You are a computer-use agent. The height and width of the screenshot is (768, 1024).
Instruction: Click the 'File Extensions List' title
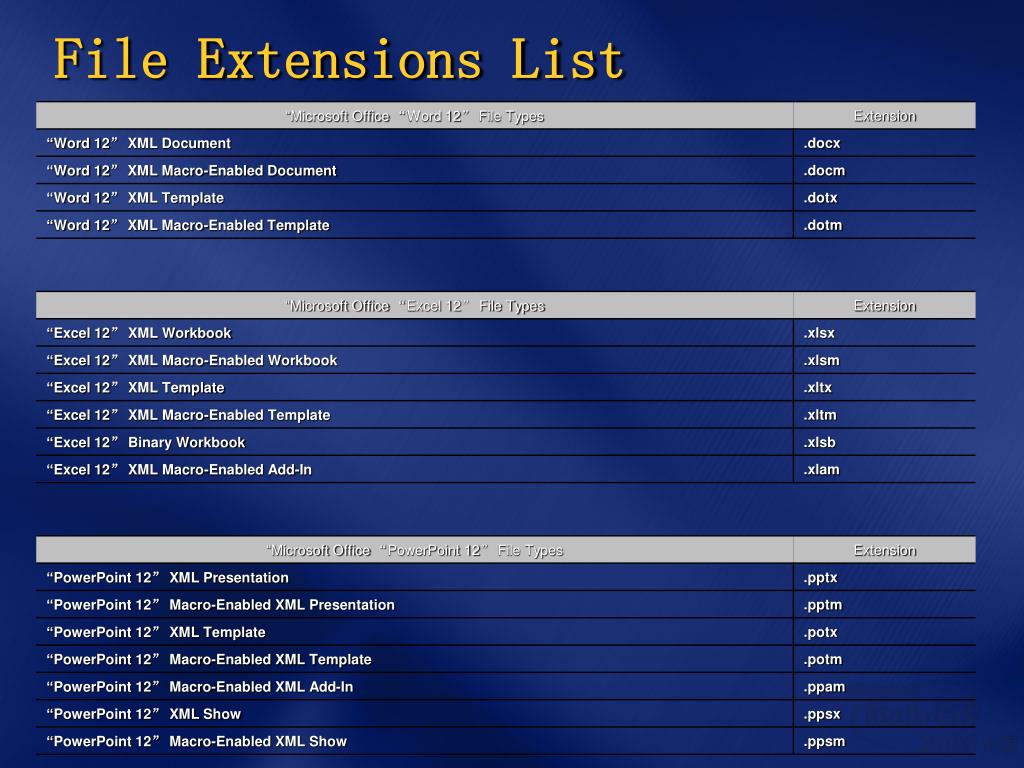339,59
